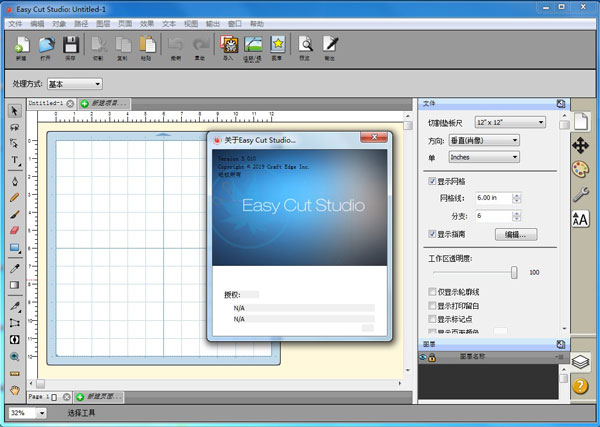The image size is (600, 427).
Task: Select the Lasso selection tool
Action: pyautogui.click(x=15, y=127)
